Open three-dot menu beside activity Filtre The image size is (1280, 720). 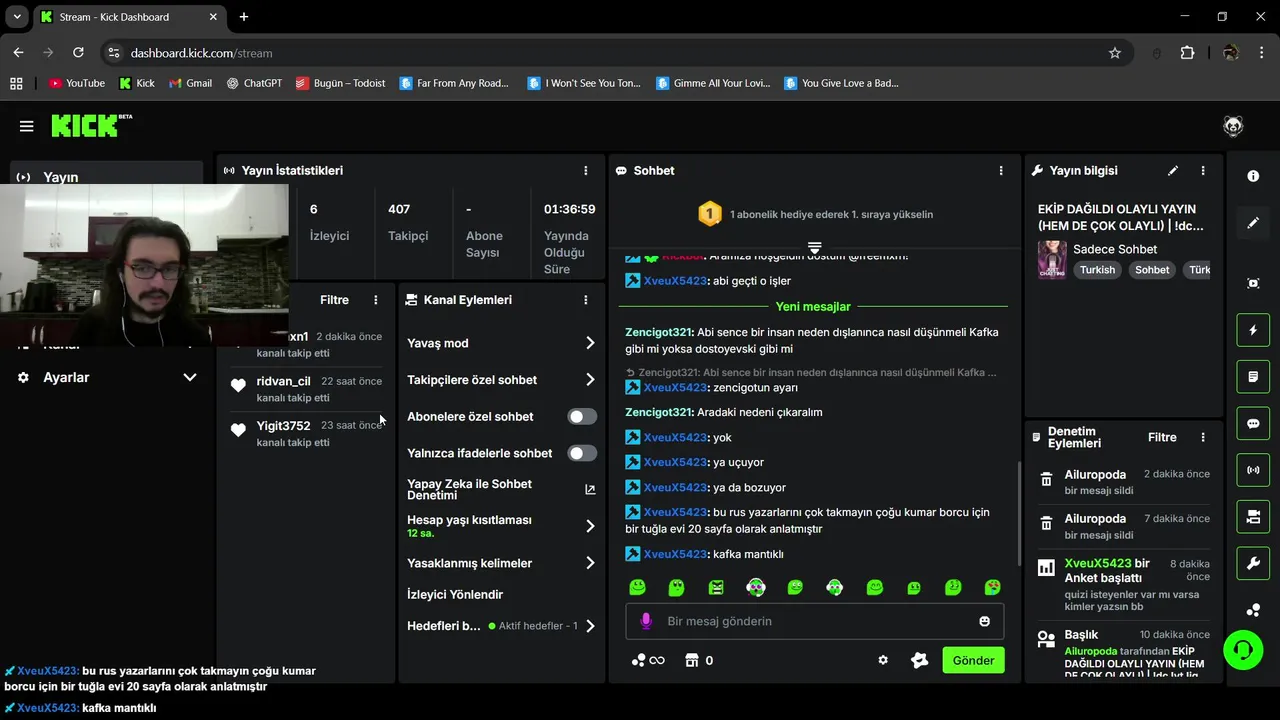tap(376, 300)
